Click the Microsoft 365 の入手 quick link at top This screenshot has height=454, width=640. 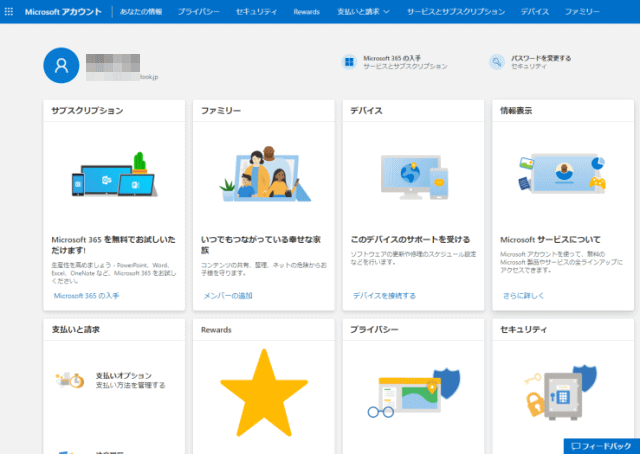click(392, 58)
